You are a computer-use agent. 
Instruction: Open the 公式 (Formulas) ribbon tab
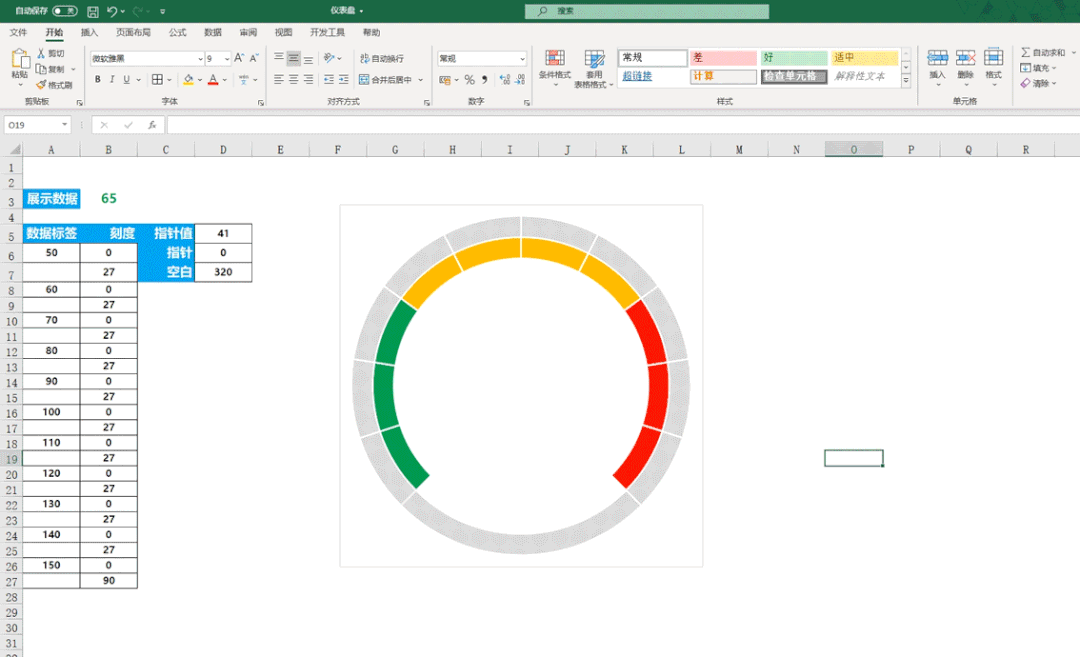[177, 32]
